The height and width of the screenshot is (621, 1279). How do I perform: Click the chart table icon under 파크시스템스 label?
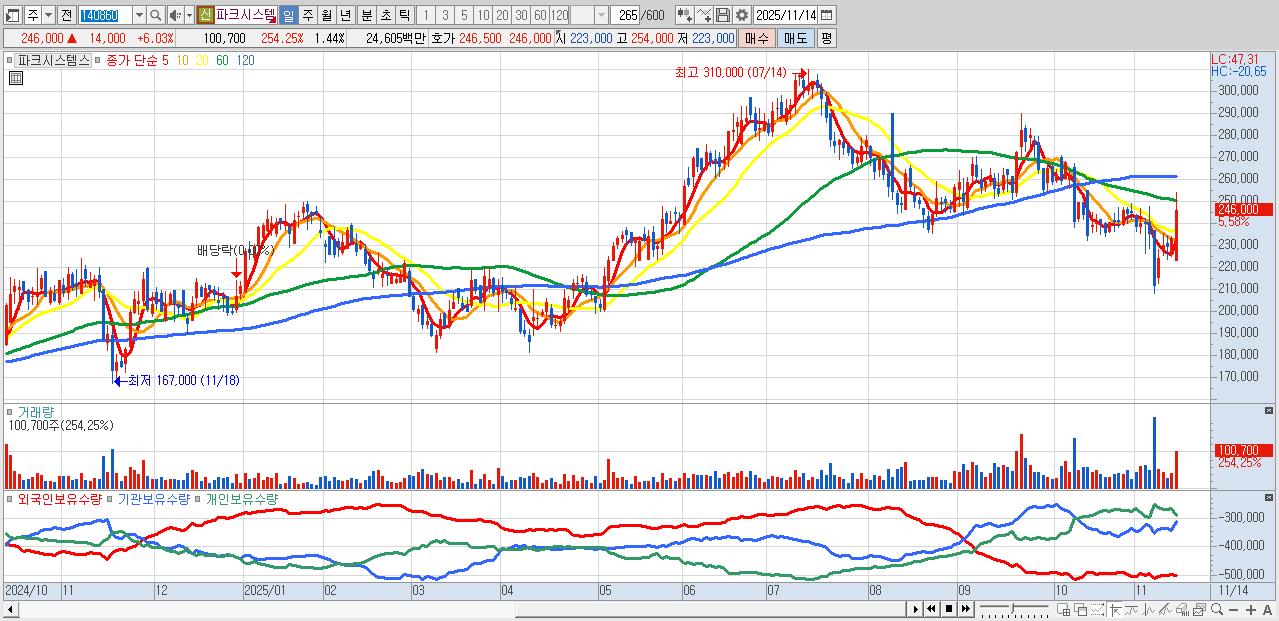15,78
